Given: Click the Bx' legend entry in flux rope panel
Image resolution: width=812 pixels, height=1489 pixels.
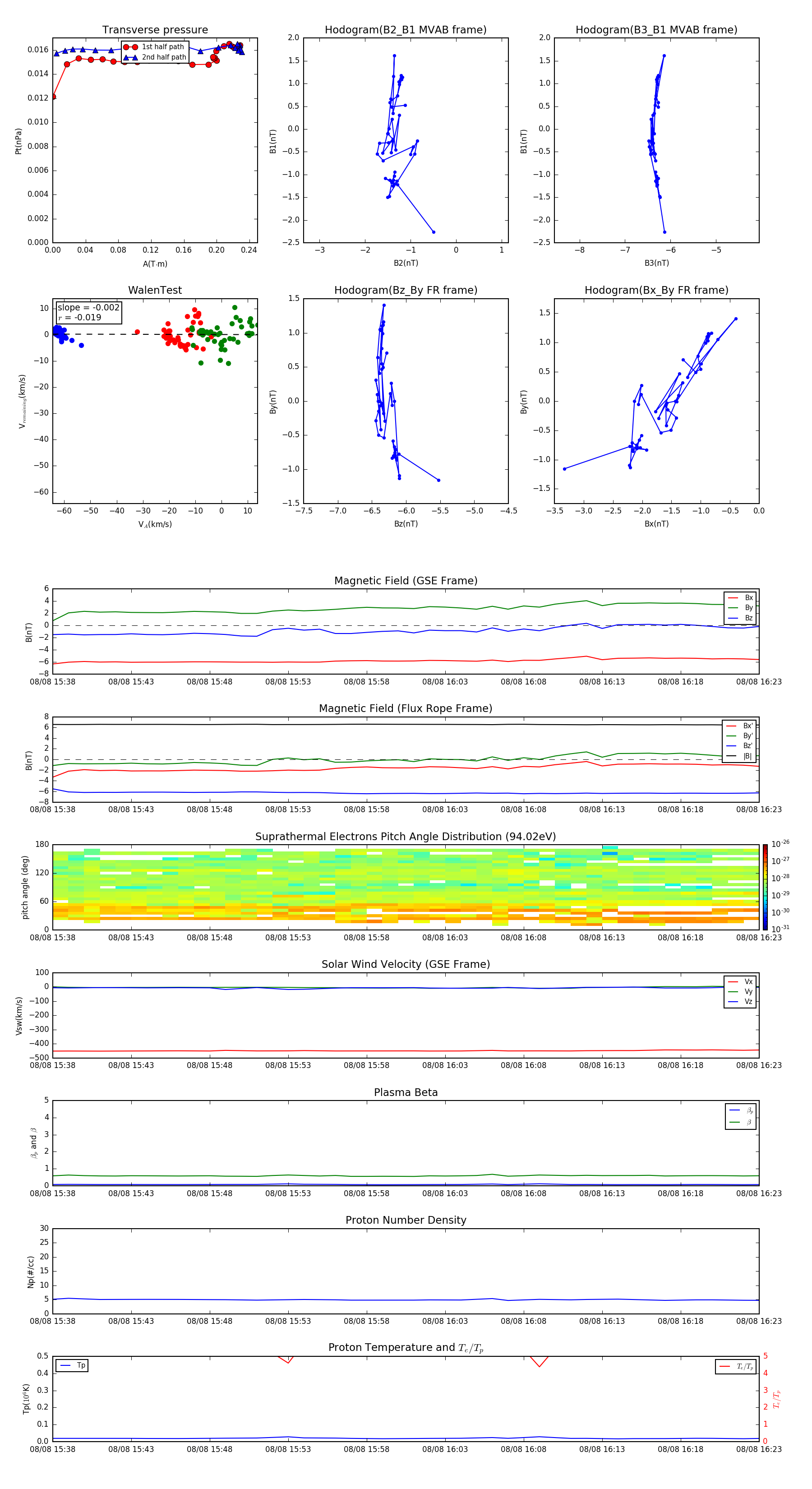Looking at the screenshot, I should [x=739, y=726].
